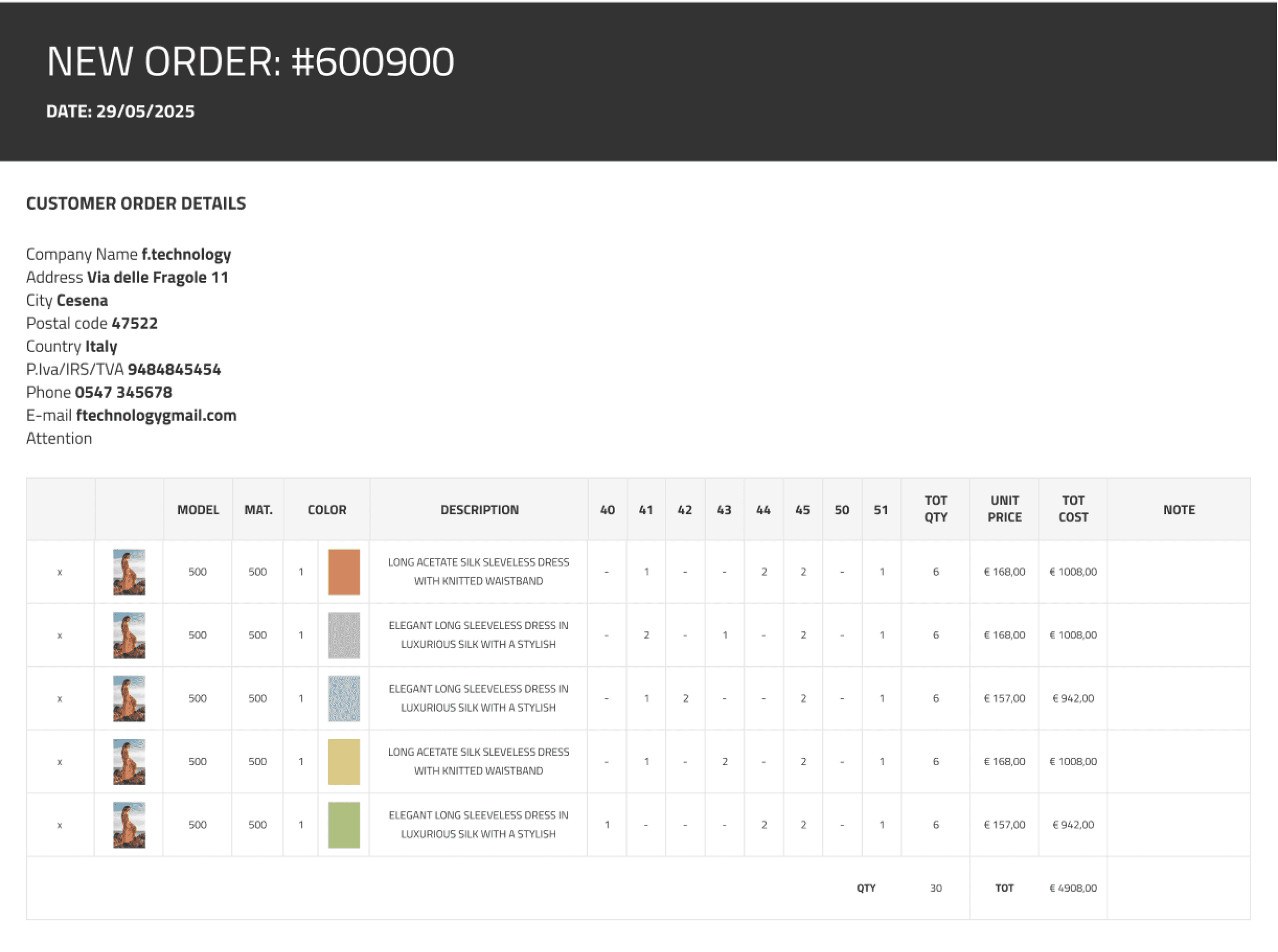
Task: Click the x mark in last row
Action: pos(59,825)
